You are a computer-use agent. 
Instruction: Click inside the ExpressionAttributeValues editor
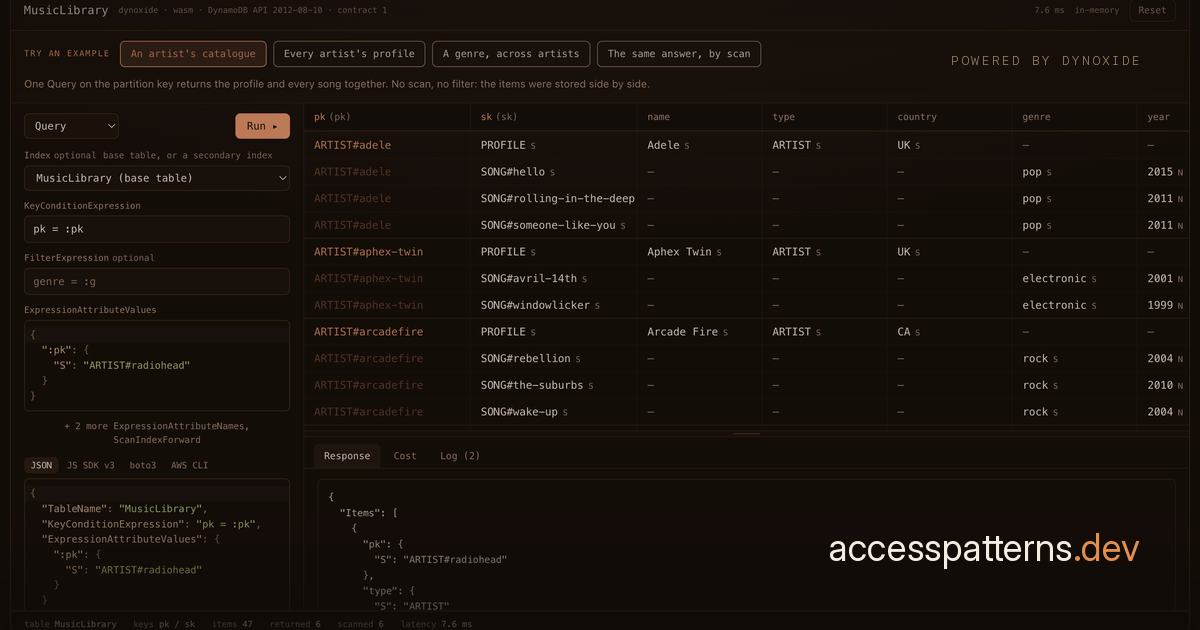157,366
